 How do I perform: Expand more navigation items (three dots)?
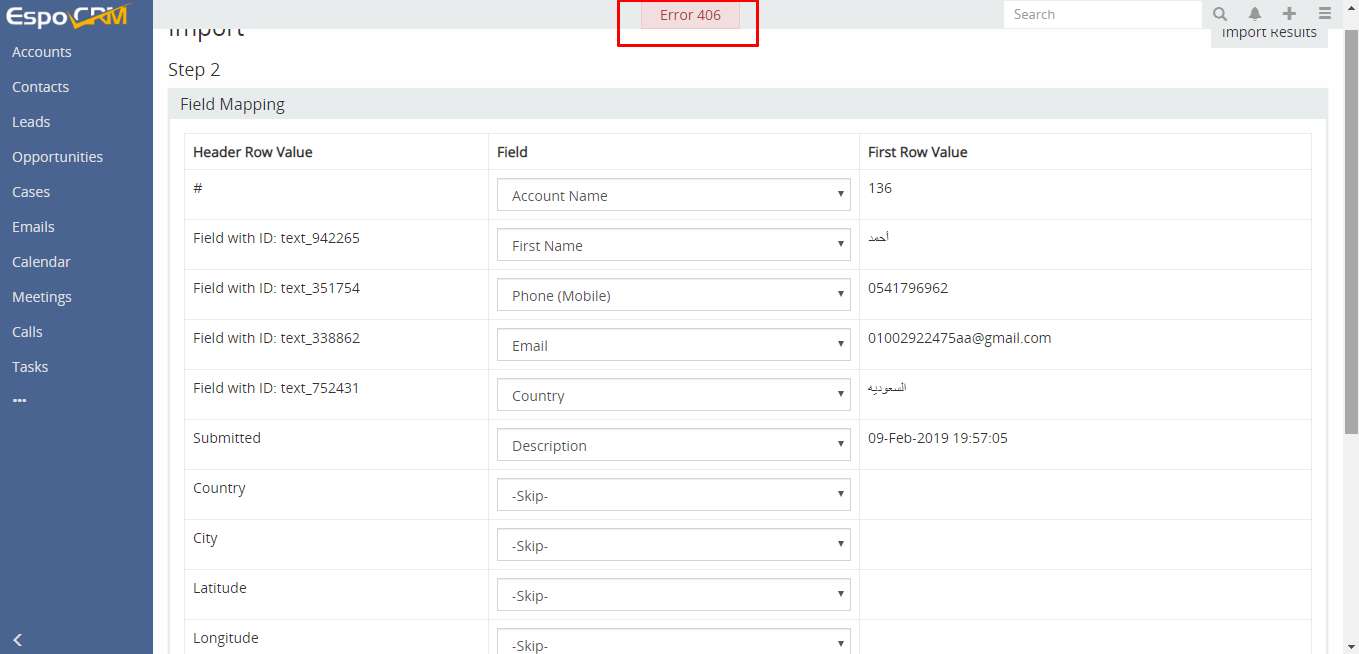20,401
